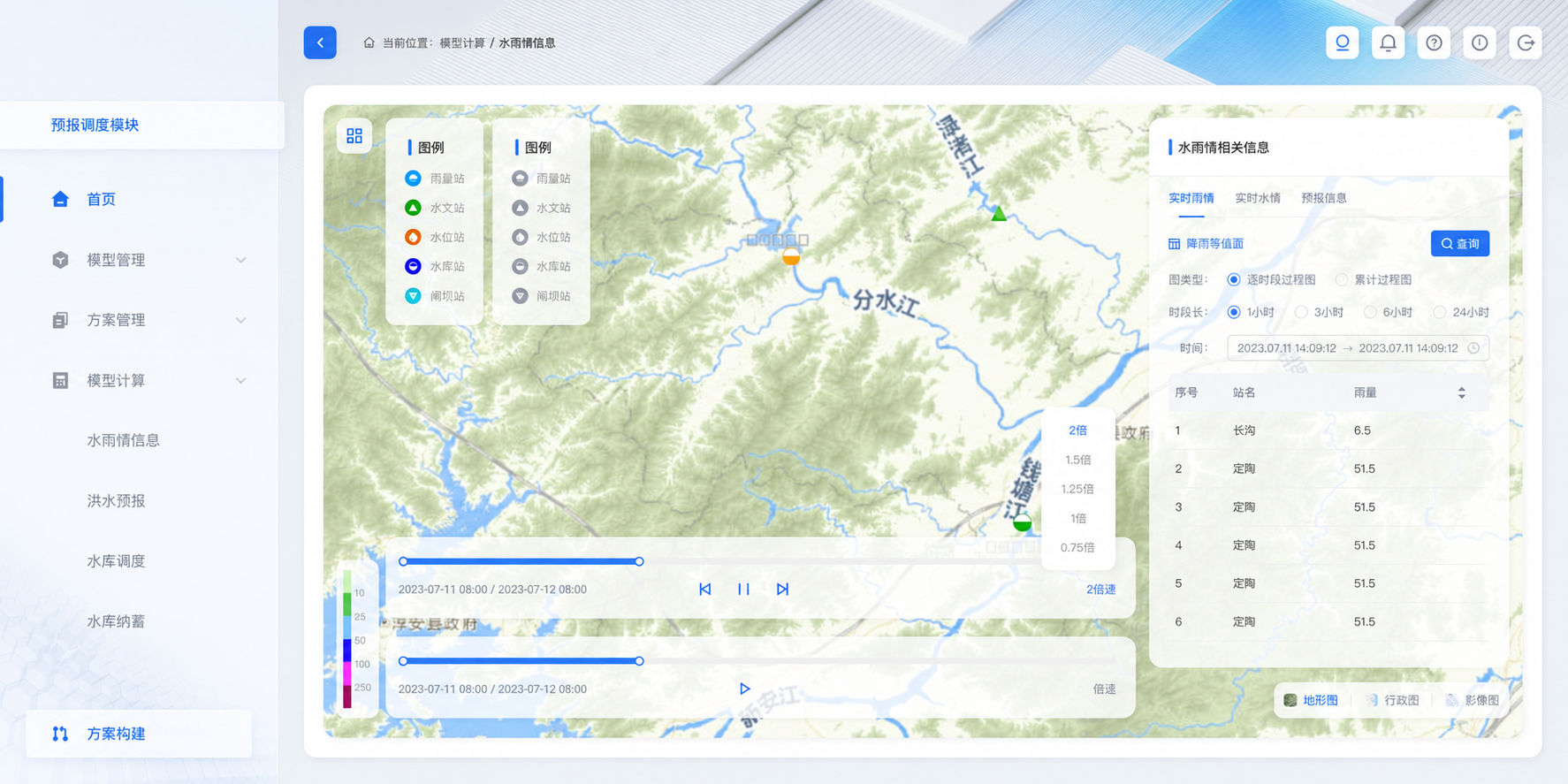Click the clock icon in time field
The image size is (1568, 784).
tap(1473, 348)
